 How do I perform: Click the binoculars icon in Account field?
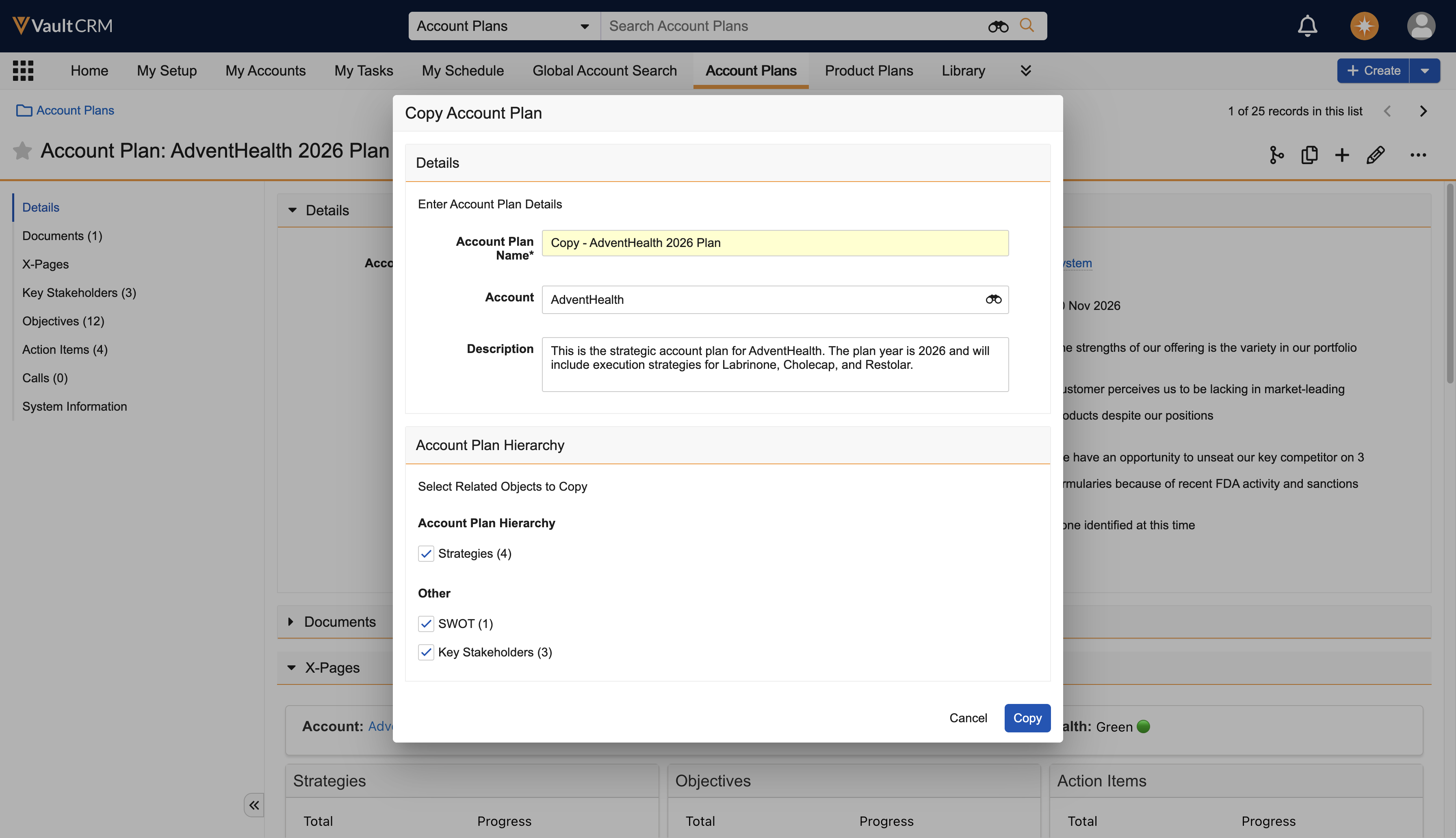(x=993, y=299)
